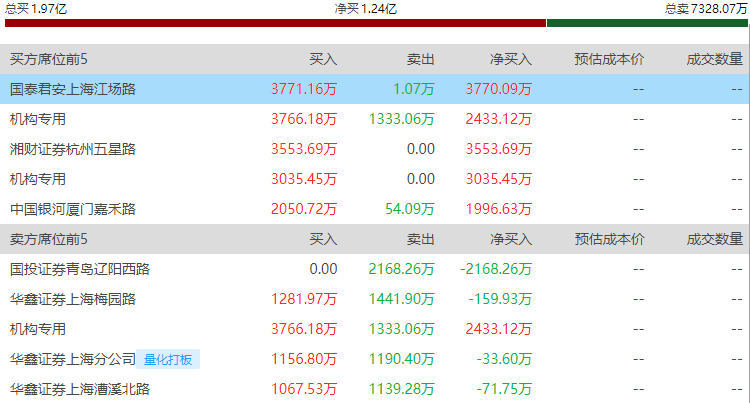The image size is (750, 403).
Task: Click the red buy portion of the bar
Action: point(276,23)
